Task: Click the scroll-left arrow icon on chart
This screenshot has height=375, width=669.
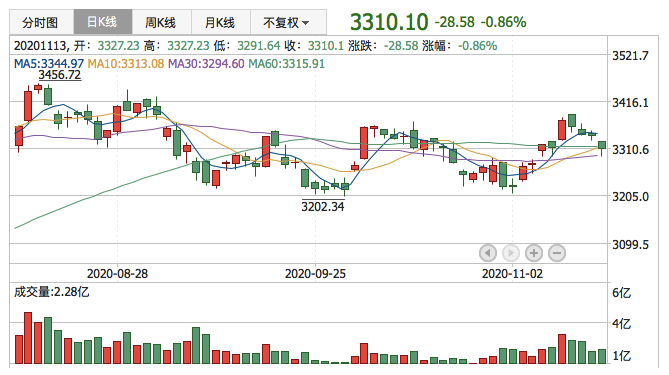Action: coord(488,253)
